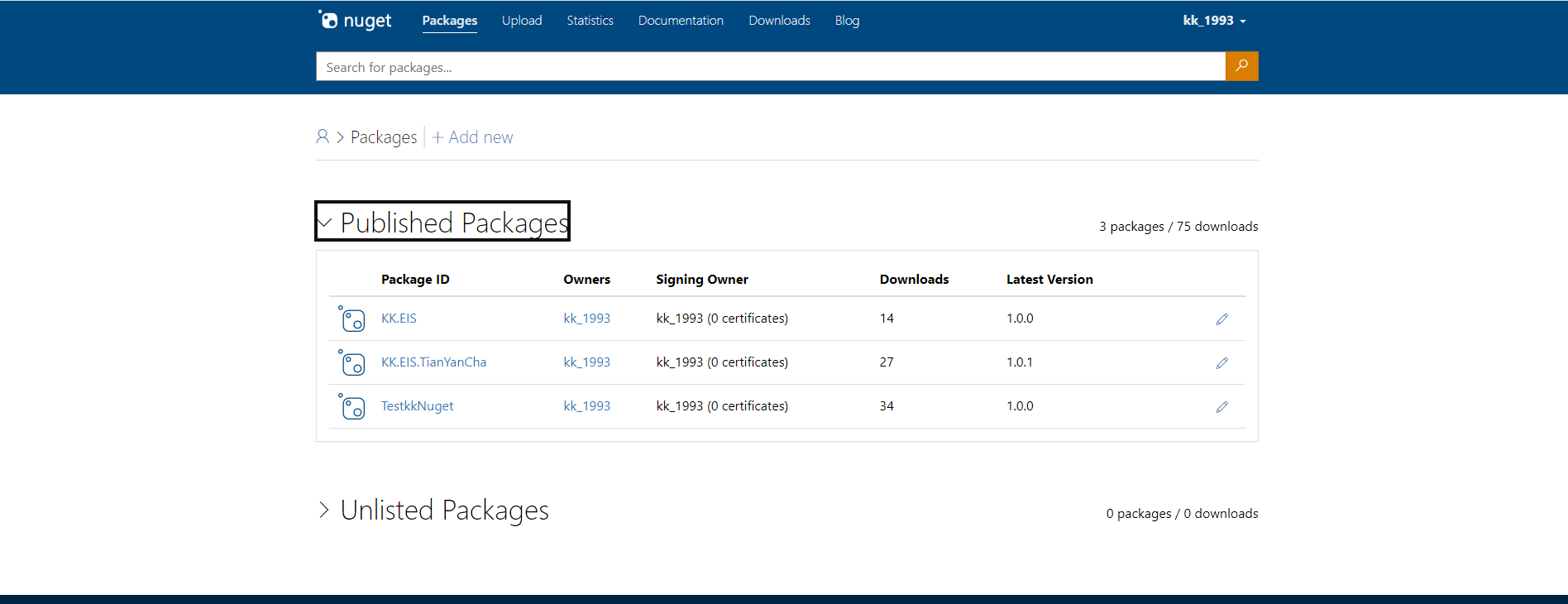The height and width of the screenshot is (604, 1568).
Task: Edit TestkkNuget using the pencil icon
Action: (x=1221, y=407)
